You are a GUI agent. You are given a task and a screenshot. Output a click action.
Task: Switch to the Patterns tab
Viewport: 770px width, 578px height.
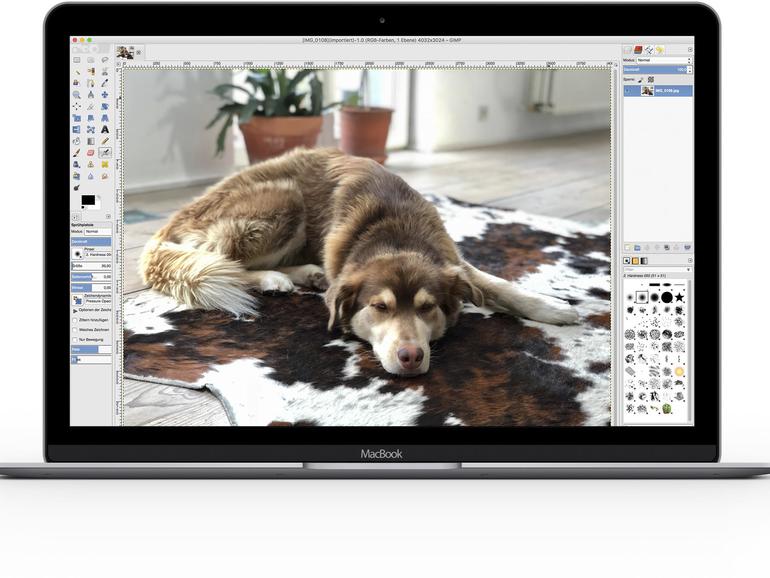pos(635,261)
